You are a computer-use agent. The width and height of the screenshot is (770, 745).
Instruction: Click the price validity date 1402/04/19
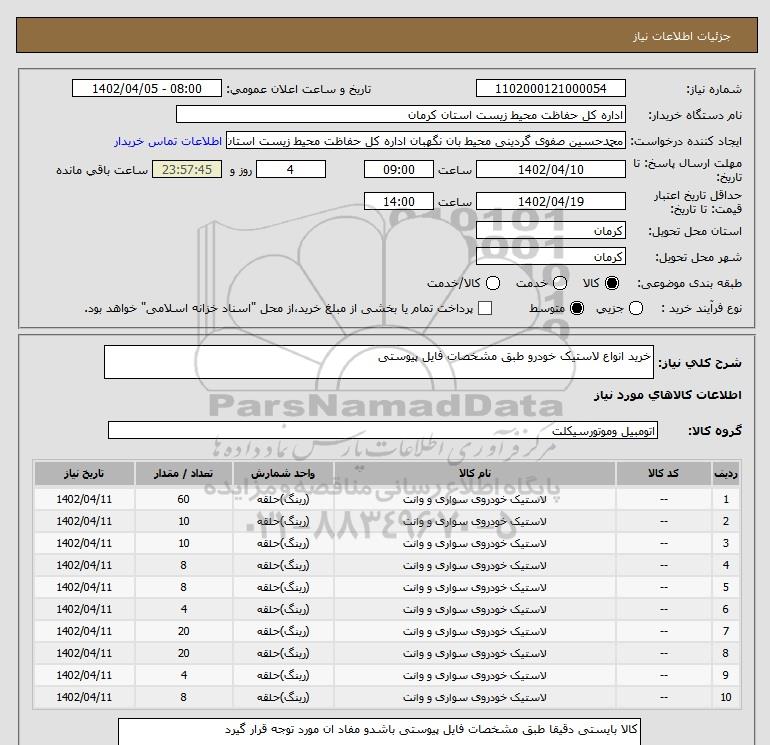tap(550, 201)
